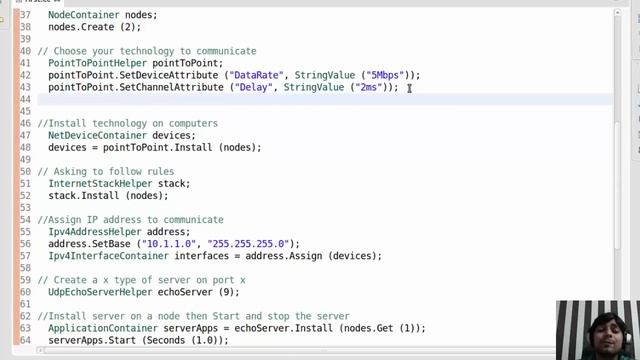Click "Ipv4InterfaceContainer" type name

(x=108, y=256)
